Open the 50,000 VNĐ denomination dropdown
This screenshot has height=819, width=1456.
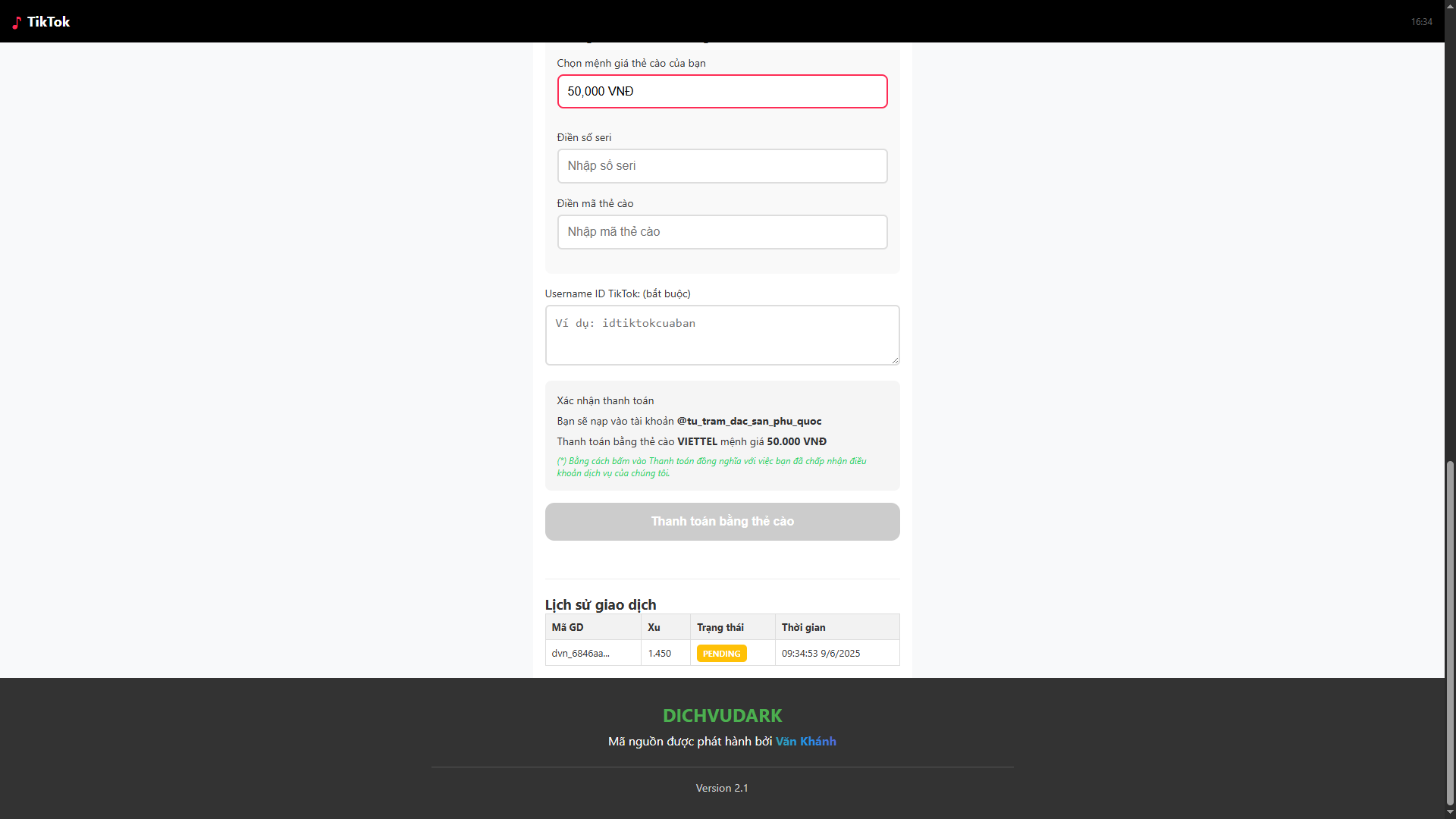pyautogui.click(x=722, y=92)
